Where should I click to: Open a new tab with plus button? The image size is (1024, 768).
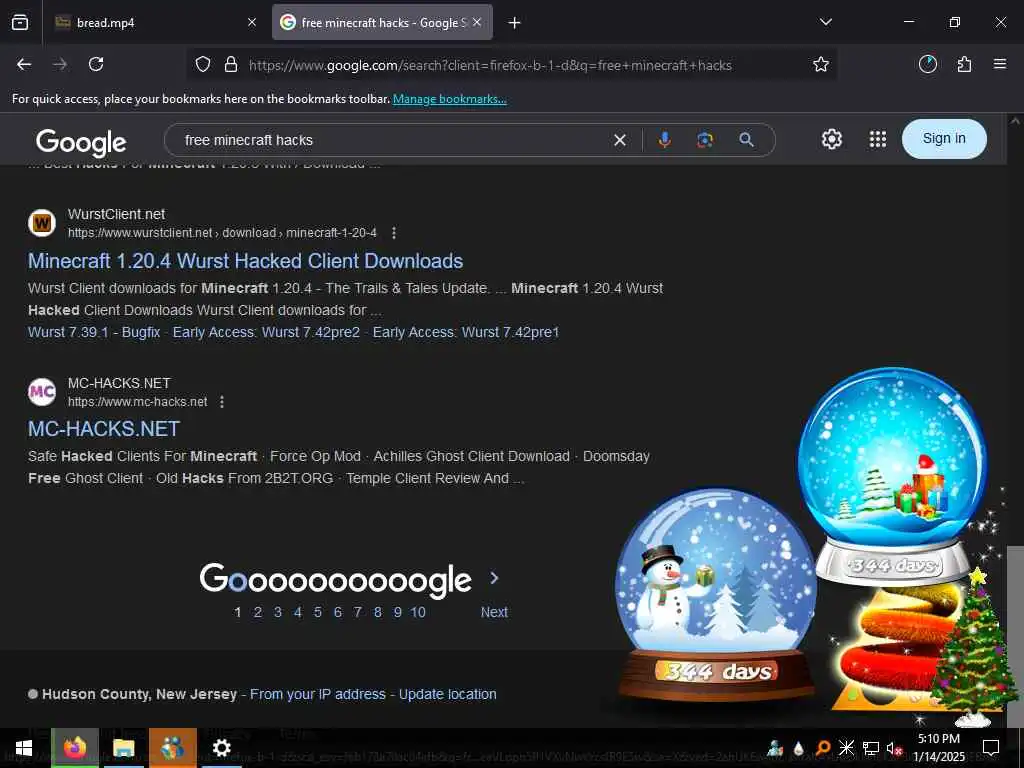(x=515, y=23)
